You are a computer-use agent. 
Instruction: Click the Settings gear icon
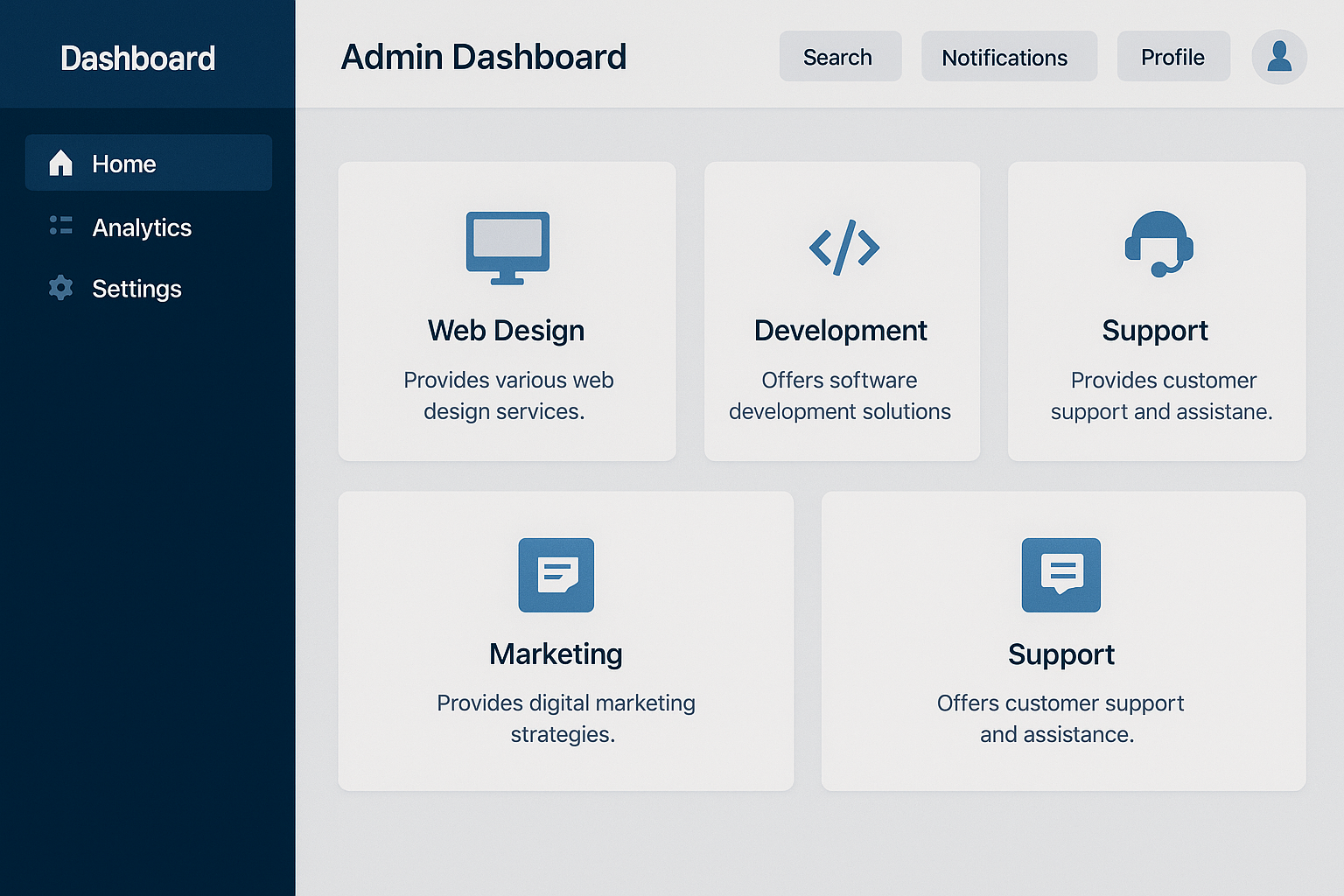[60, 288]
